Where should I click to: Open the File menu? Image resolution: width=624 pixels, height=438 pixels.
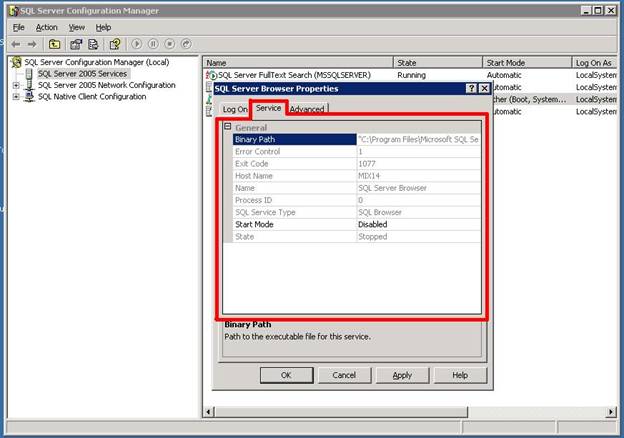click(x=18, y=27)
